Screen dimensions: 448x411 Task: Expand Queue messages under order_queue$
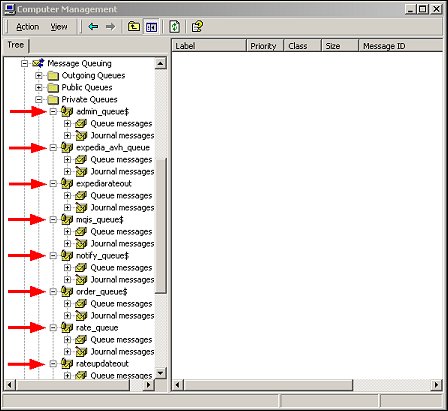(67, 304)
